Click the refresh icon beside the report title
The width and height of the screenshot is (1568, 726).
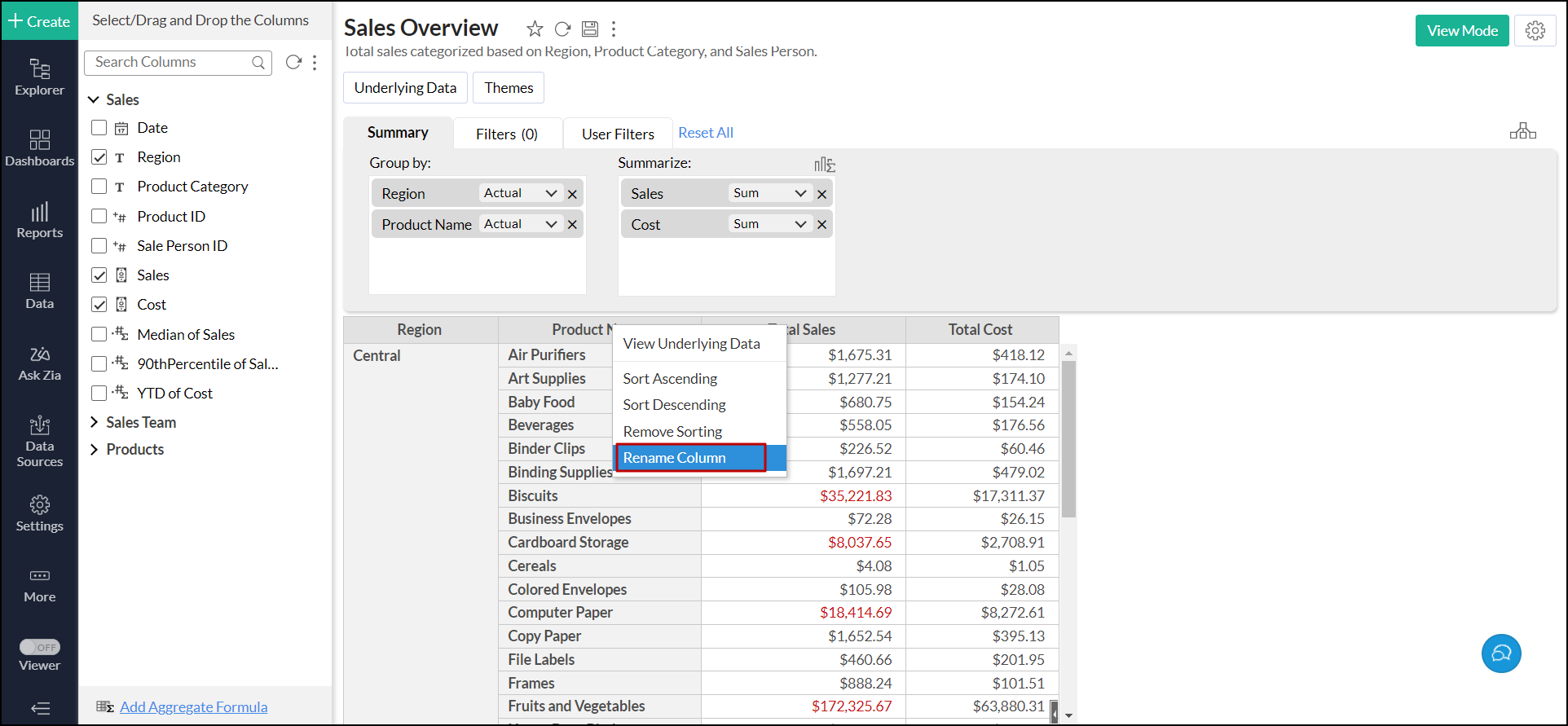pos(562,29)
